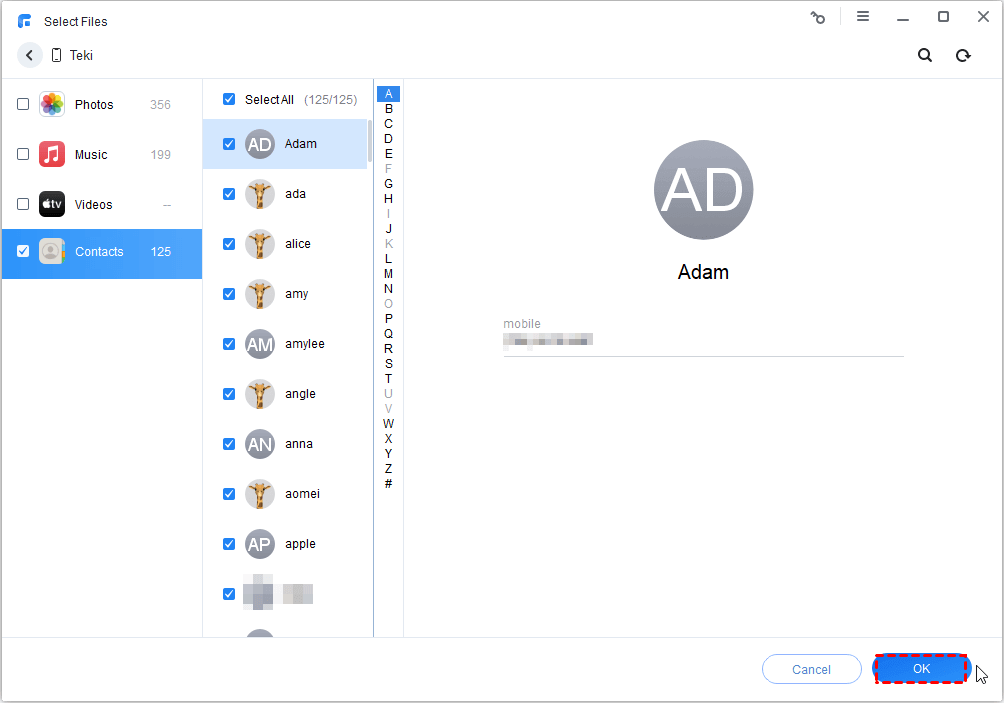The height and width of the screenshot is (703, 1004).
Task: Toggle the Photos checkbox
Action: [x=23, y=104]
